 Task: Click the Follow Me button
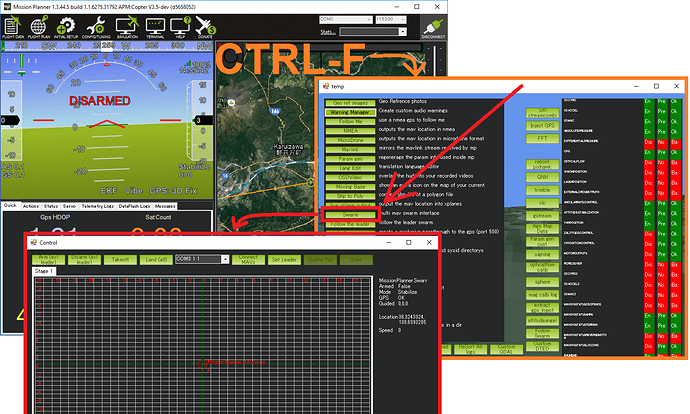tap(350, 121)
